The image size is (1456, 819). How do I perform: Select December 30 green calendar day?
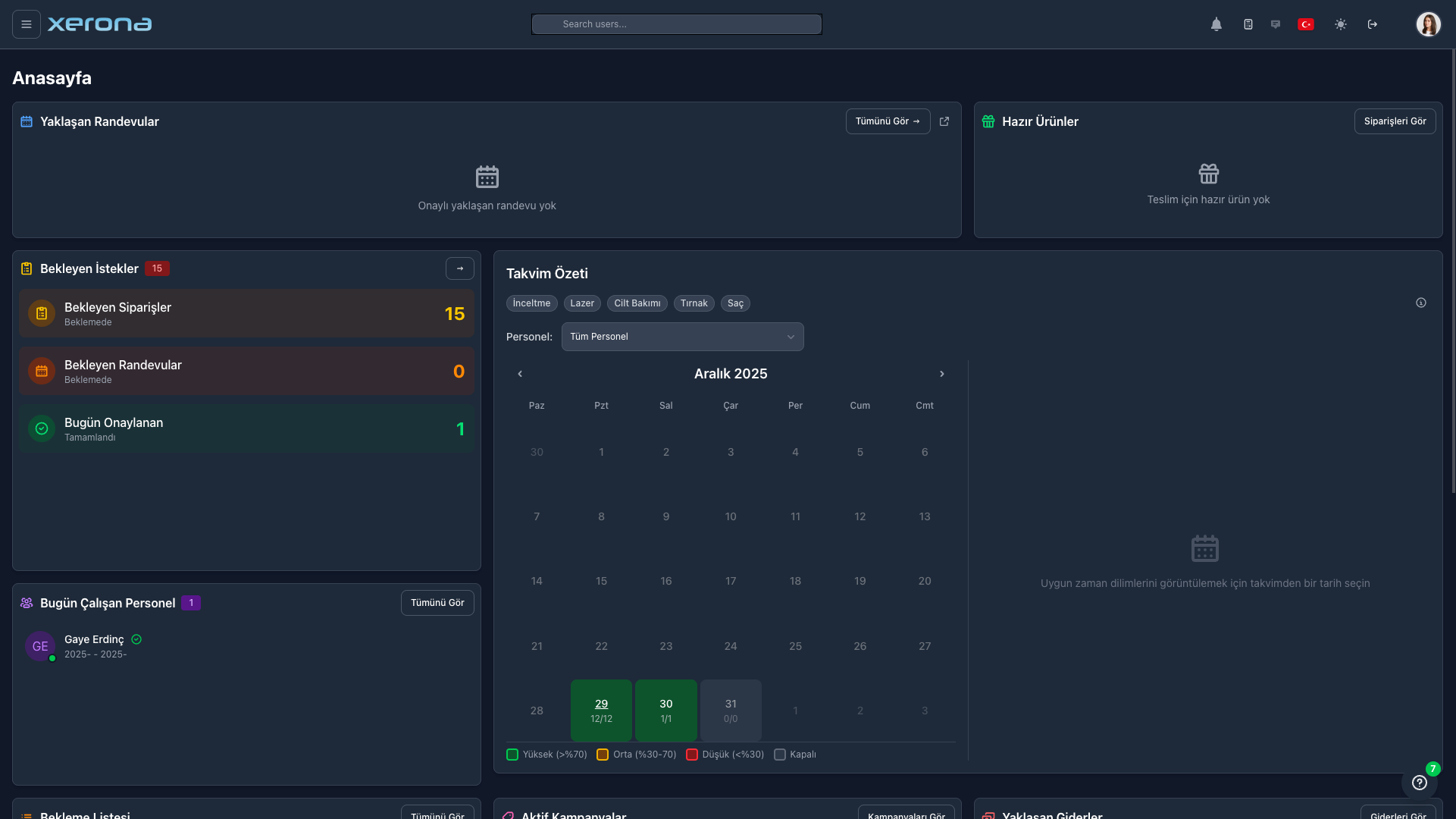pyautogui.click(x=665, y=710)
